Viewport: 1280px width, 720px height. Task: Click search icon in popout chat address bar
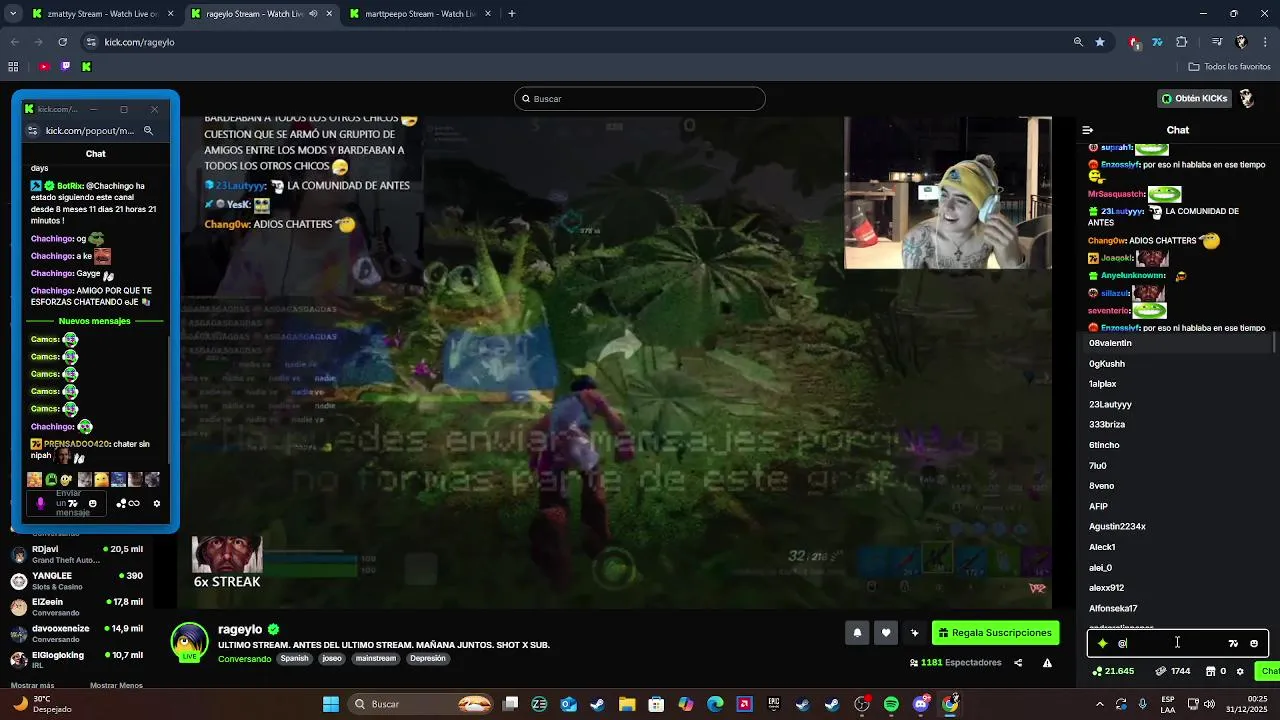[148, 130]
